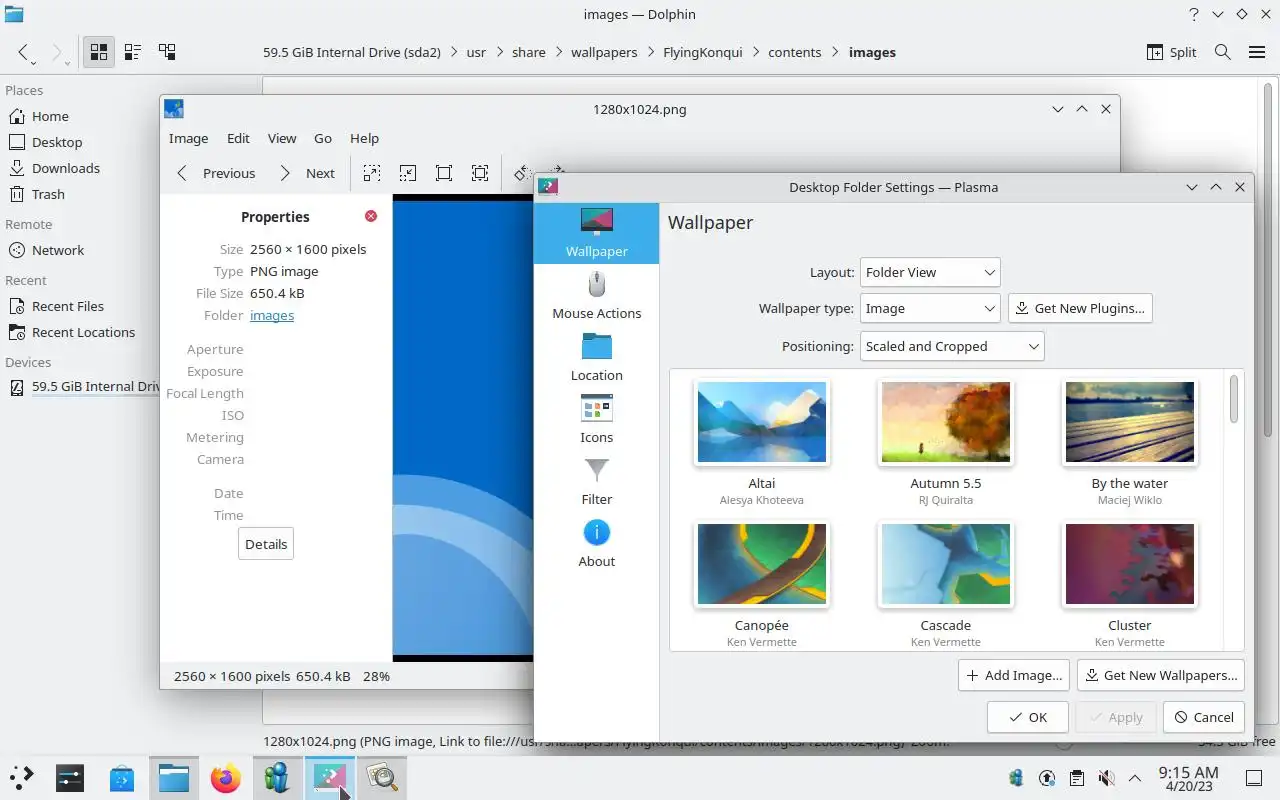The image size is (1280, 800).
Task: Open System Settings from taskbar
Action: (x=70, y=777)
